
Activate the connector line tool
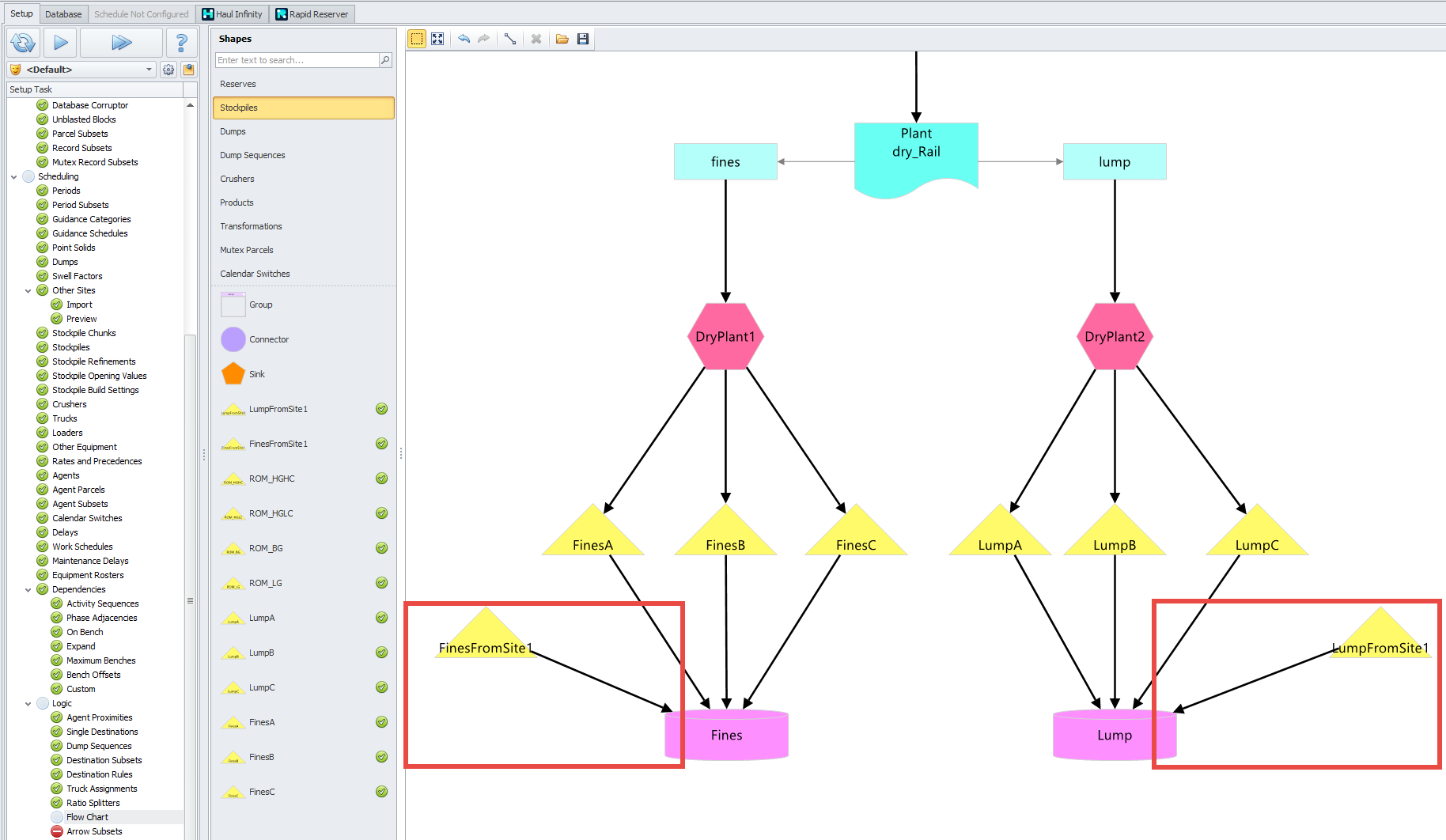(x=510, y=39)
